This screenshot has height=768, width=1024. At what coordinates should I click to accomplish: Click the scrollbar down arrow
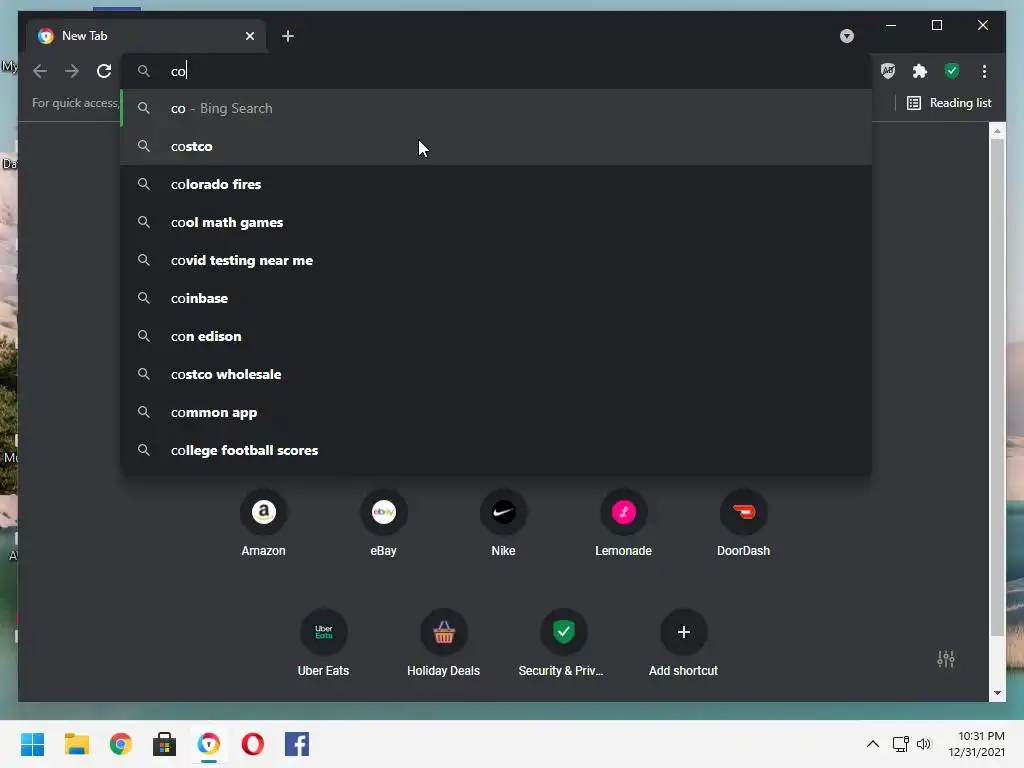tap(997, 693)
